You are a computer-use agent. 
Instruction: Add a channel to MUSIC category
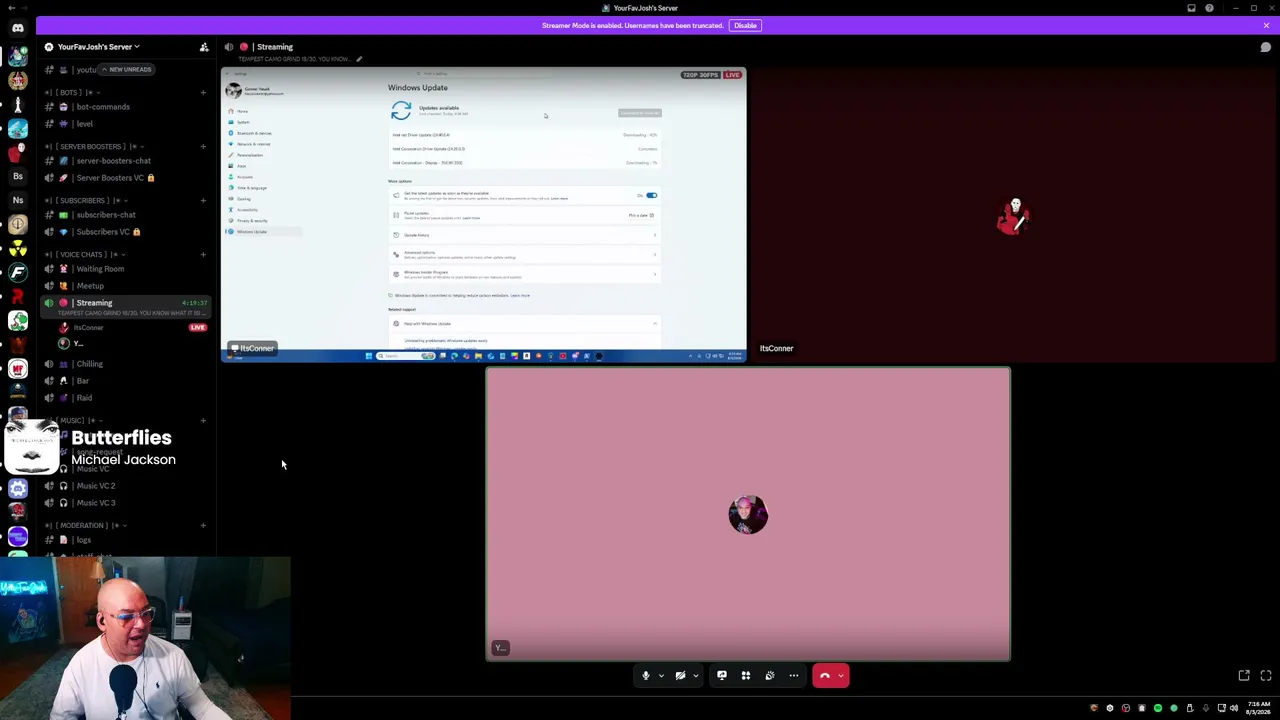click(x=203, y=420)
